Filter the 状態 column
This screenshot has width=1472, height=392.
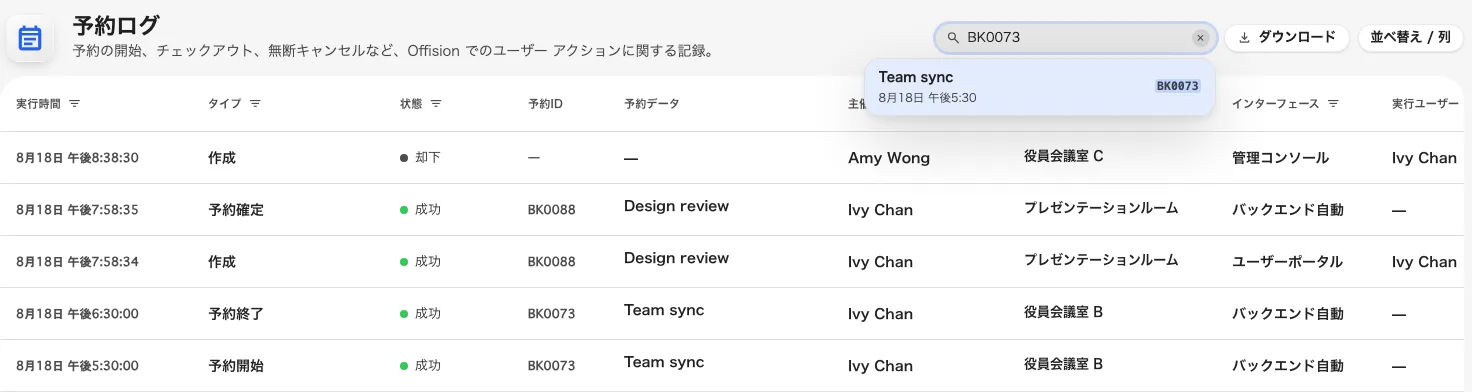click(436, 104)
